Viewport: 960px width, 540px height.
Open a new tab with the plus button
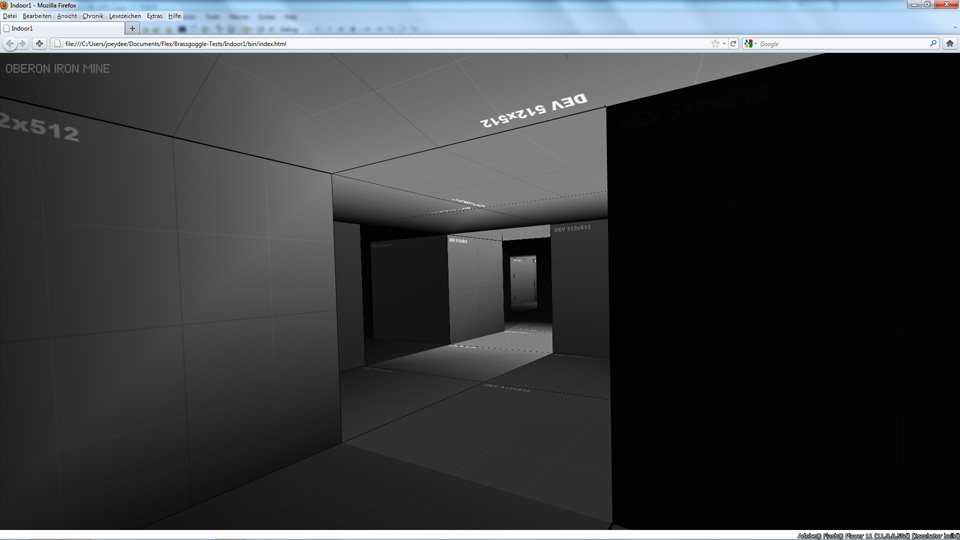(x=132, y=29)
